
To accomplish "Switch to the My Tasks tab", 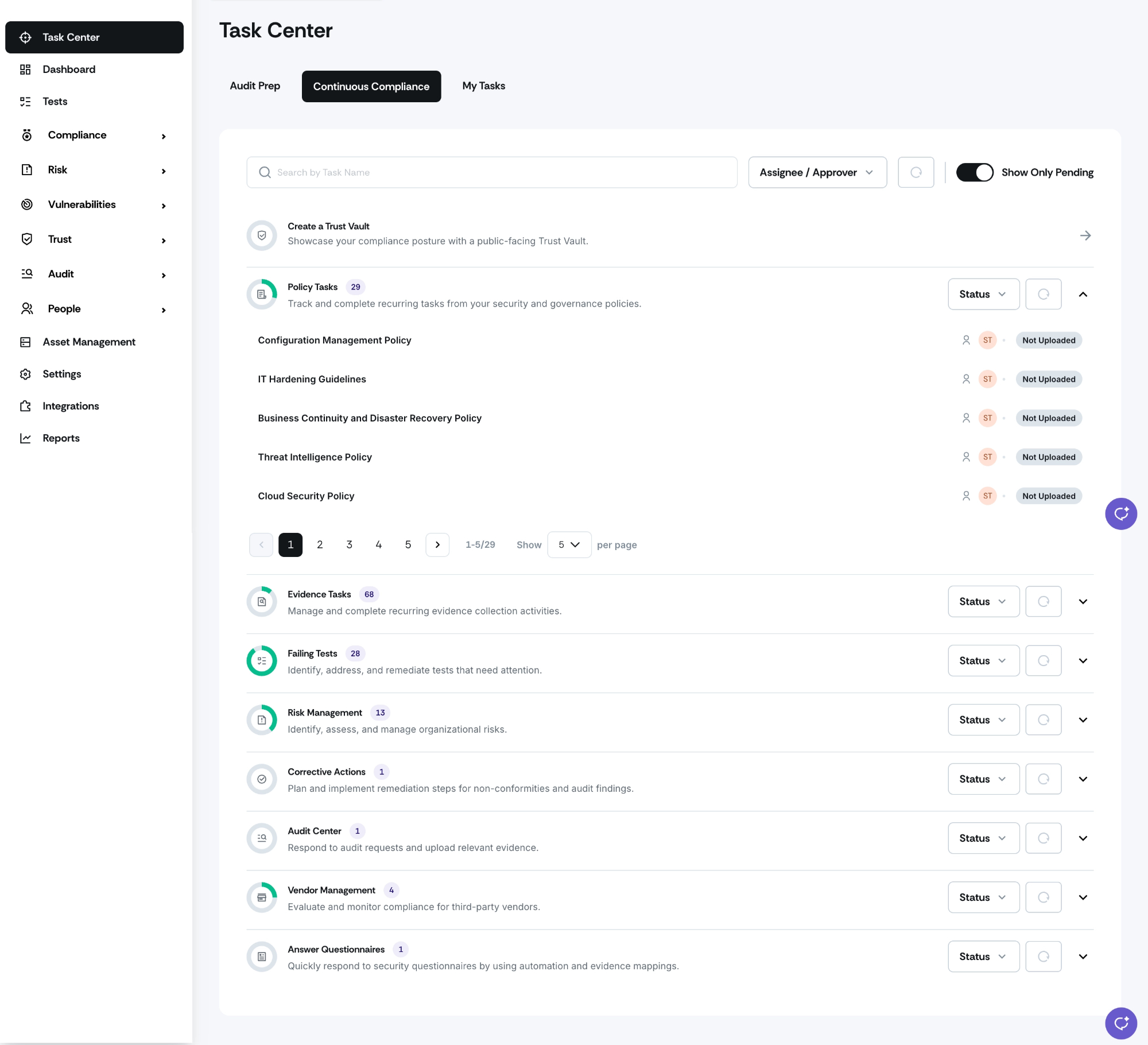I will (483, 86).
